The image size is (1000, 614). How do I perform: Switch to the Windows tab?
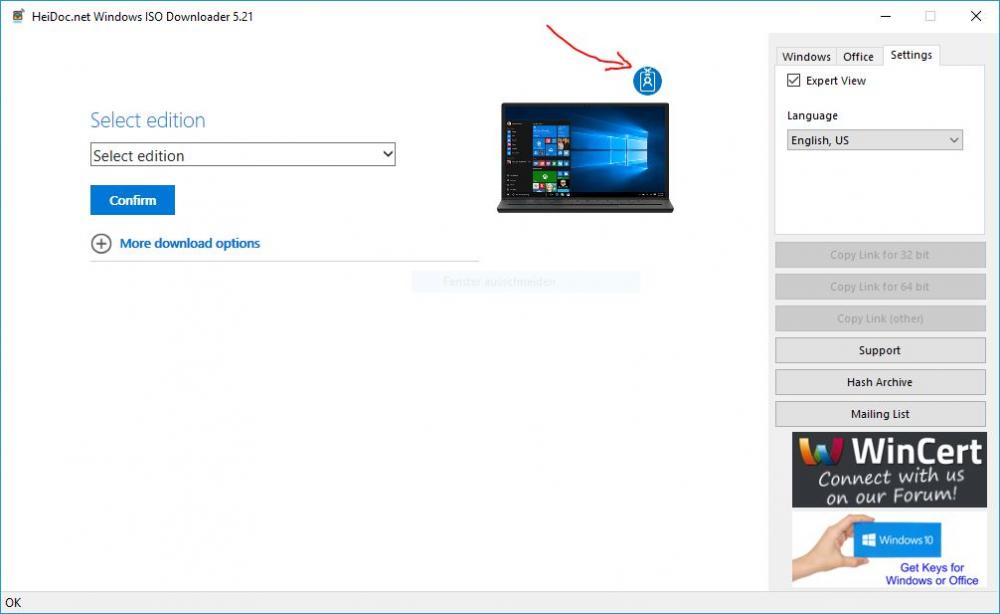[x=806, y=57]
